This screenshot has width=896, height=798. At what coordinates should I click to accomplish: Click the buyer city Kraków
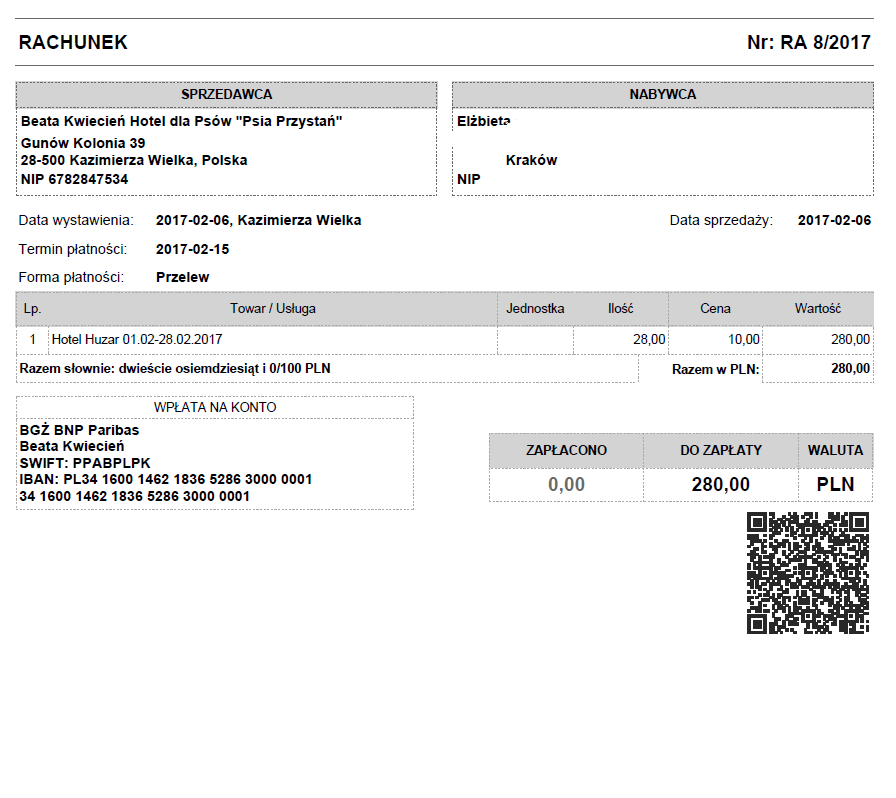point(531,160)
